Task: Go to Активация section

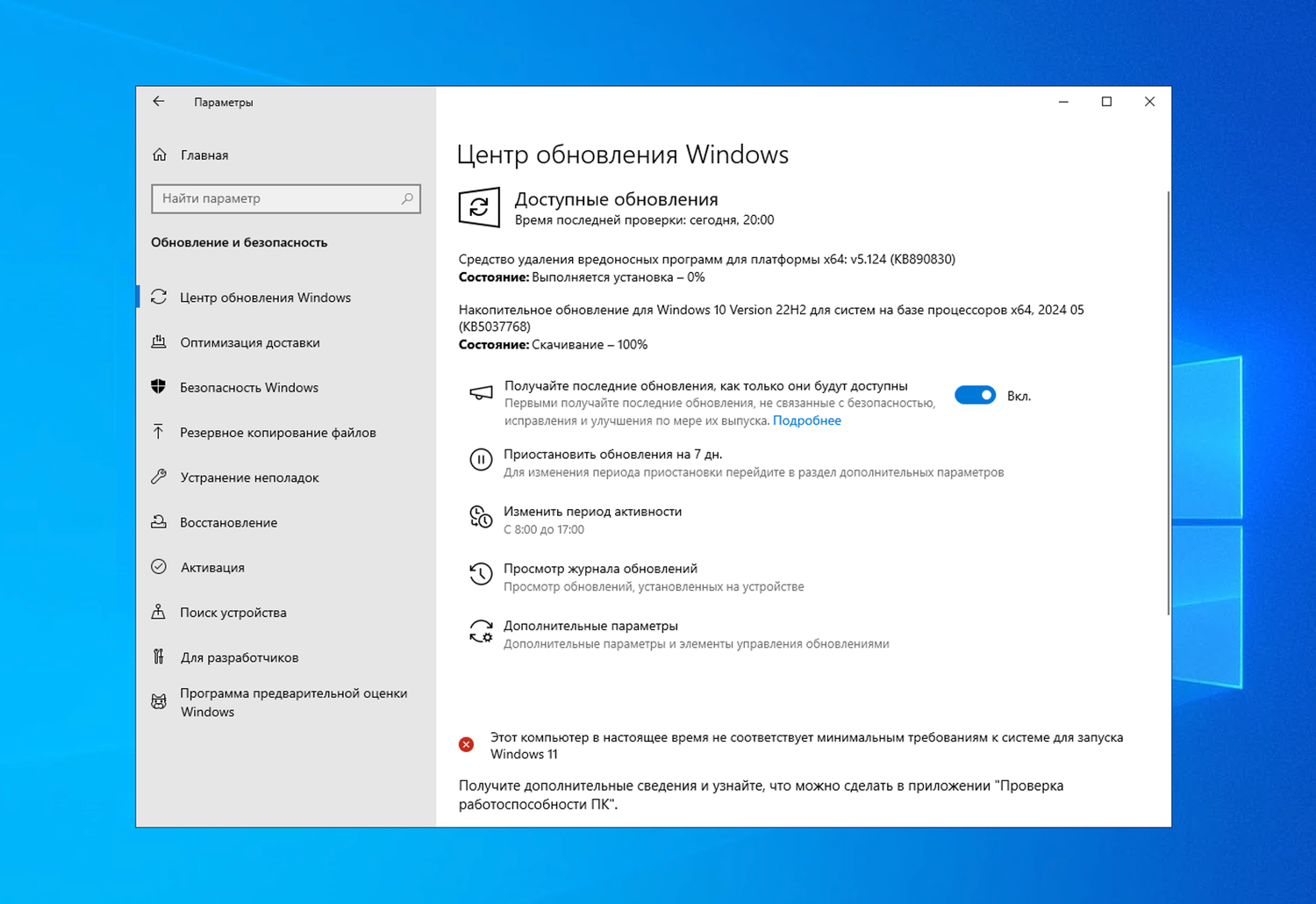Action: [x=212, y=567]
